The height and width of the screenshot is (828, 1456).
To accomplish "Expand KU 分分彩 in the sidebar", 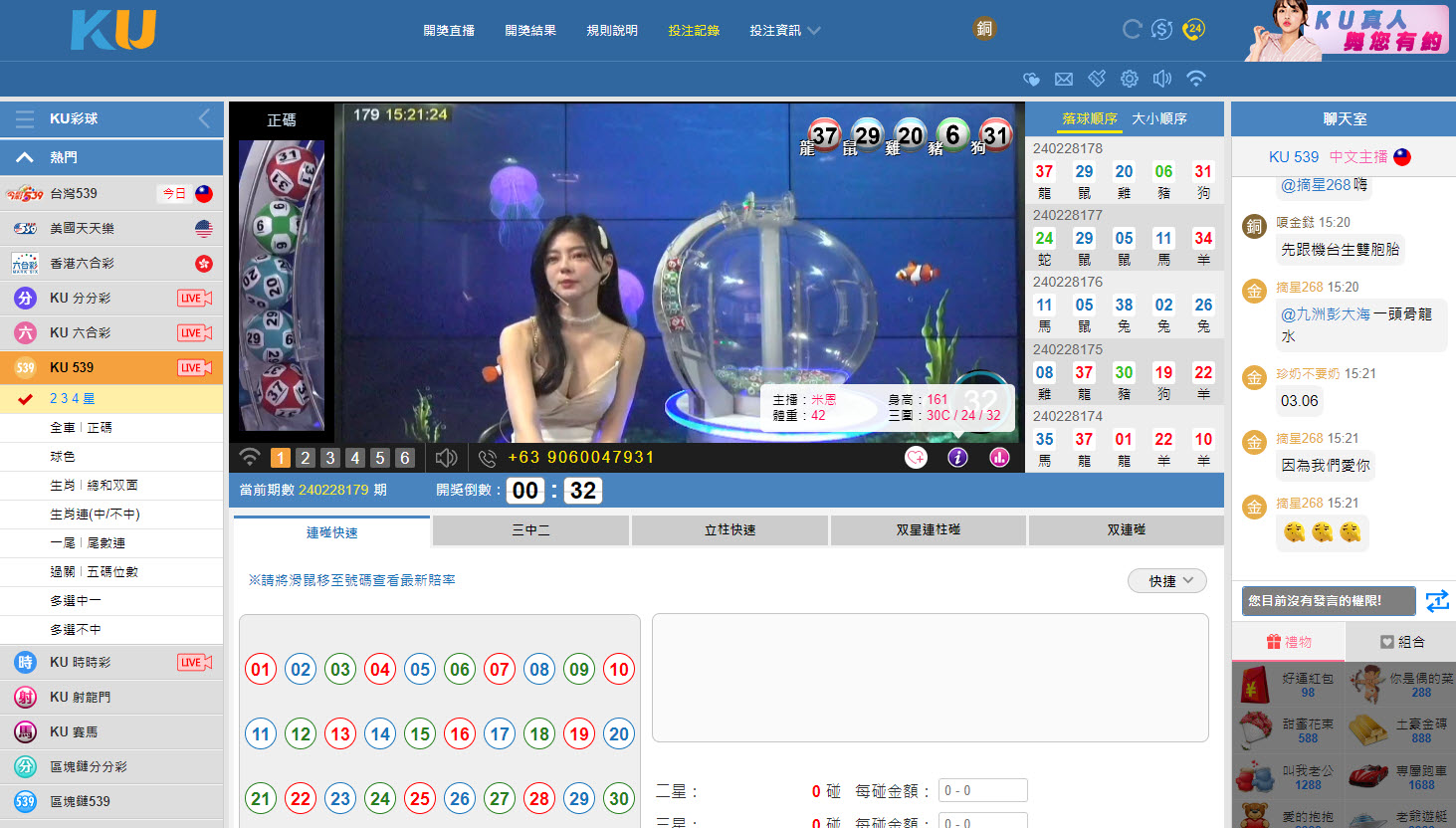I will (111, 298).
